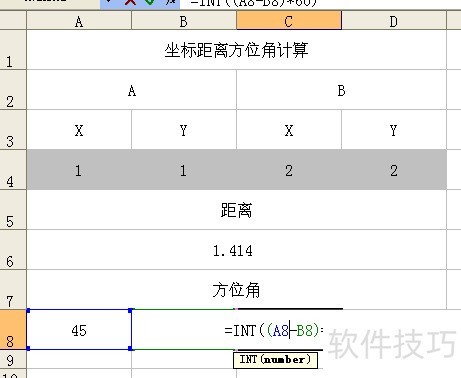Viewport: 461px width, 378px height.
Task: Select column B by its header
Action: [x=184, y=21]
